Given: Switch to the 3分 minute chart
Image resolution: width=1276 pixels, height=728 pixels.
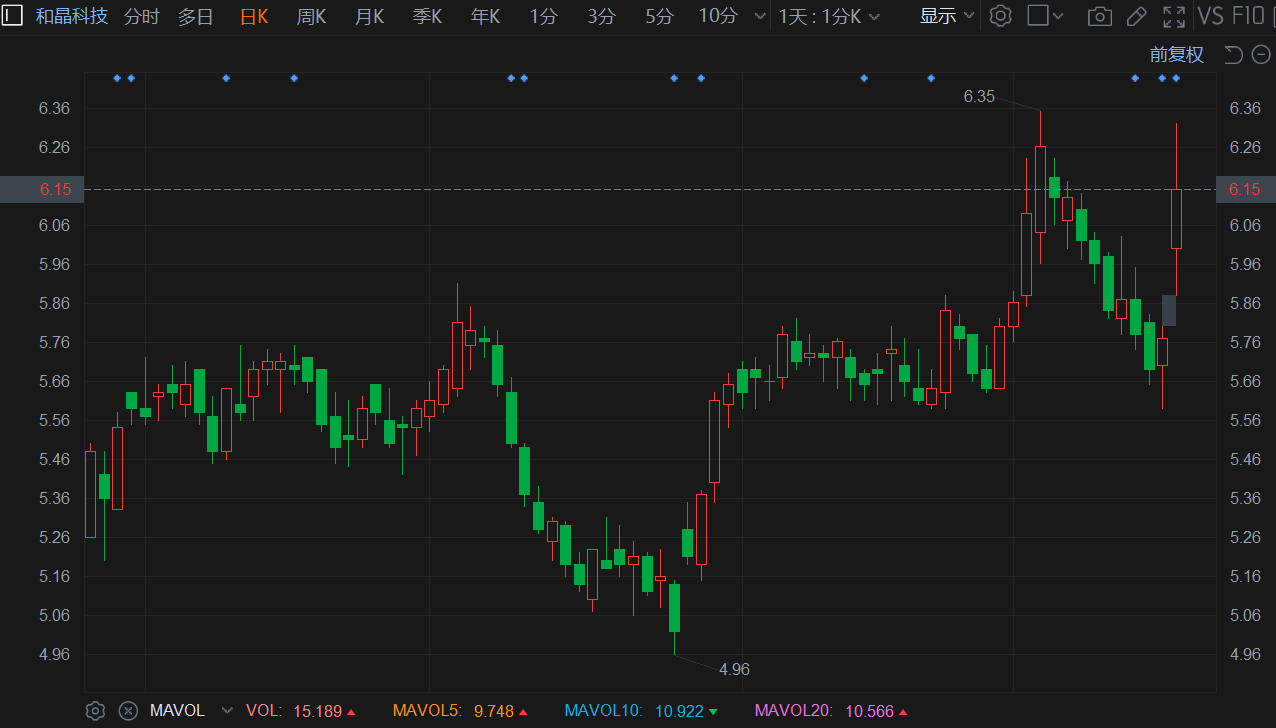Looking at the screenshot, I should pyautogui.click(x=602, y=16).
